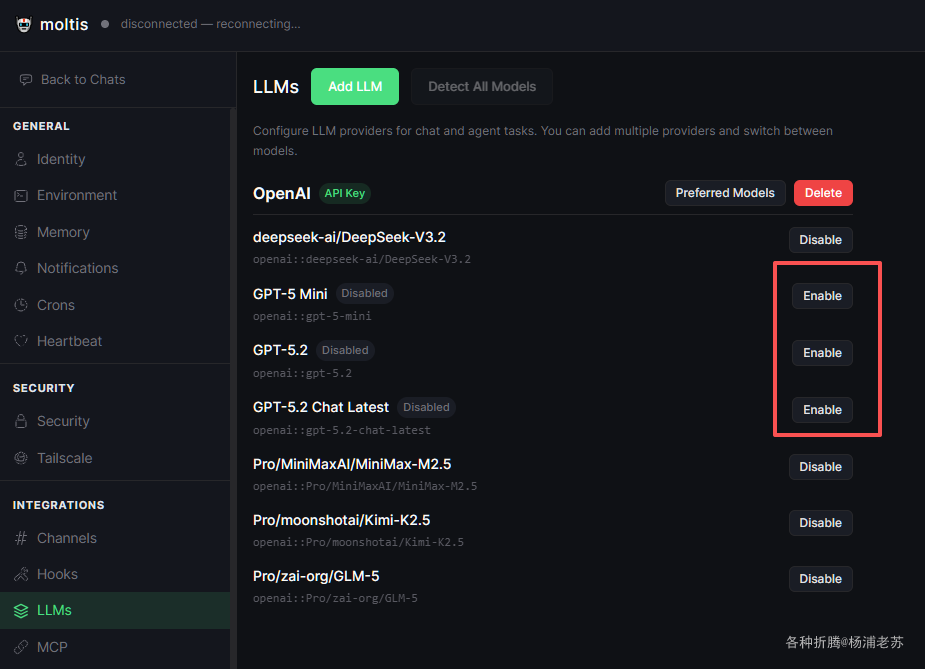Click the OpenAI provider heading

click(281, 194)
